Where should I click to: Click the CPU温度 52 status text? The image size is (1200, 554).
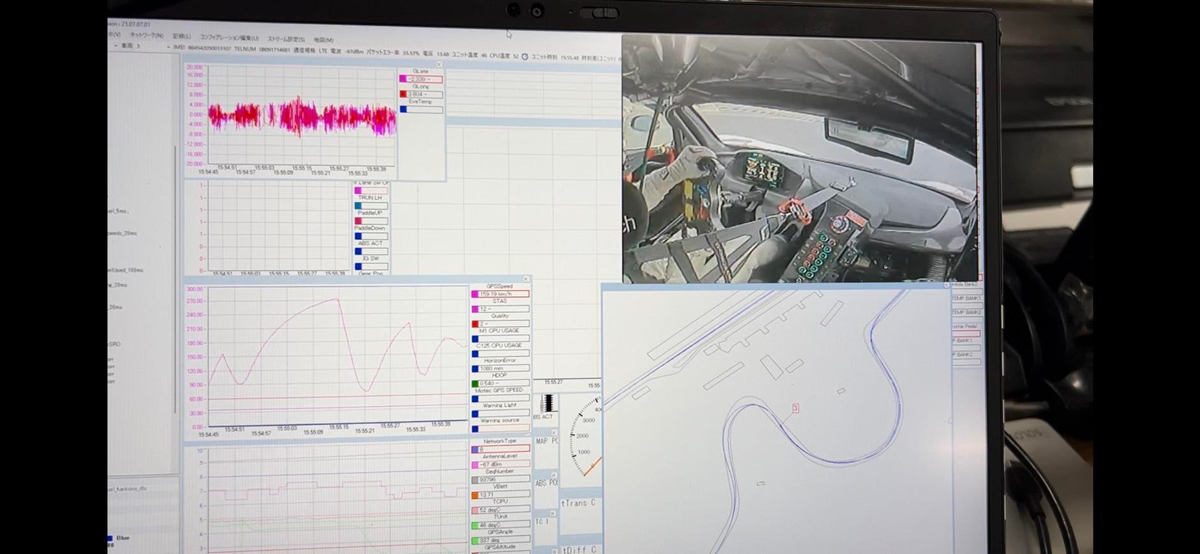coord(504,56)
